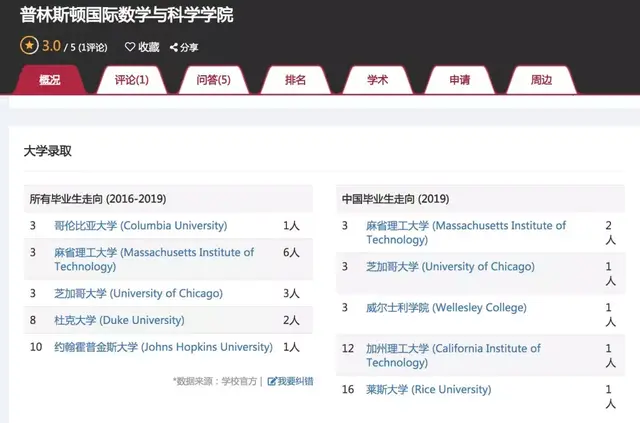Switch to the 周边 tab

(542, 80)
